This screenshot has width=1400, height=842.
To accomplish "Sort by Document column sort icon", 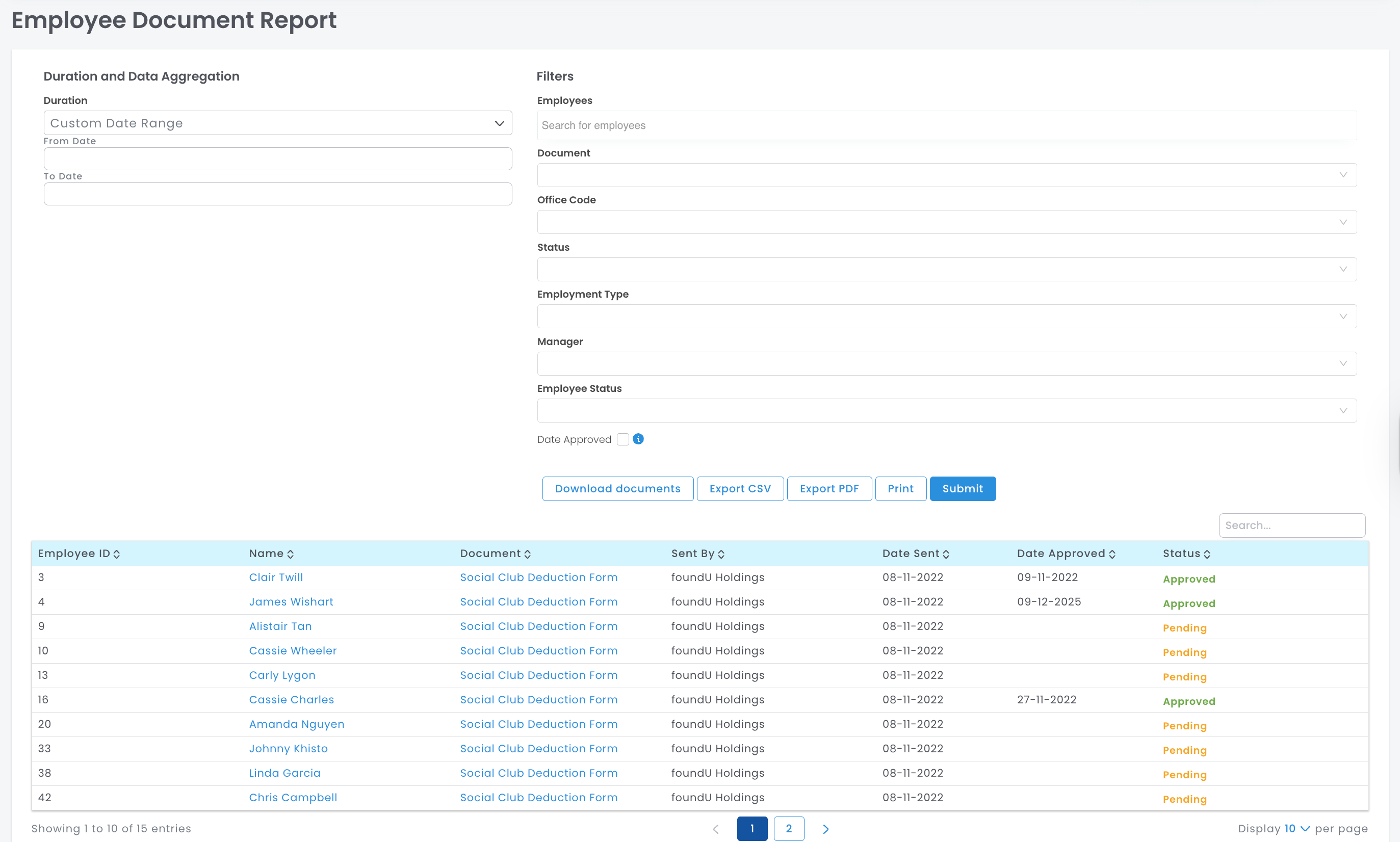I will click(x=527, y=555).
